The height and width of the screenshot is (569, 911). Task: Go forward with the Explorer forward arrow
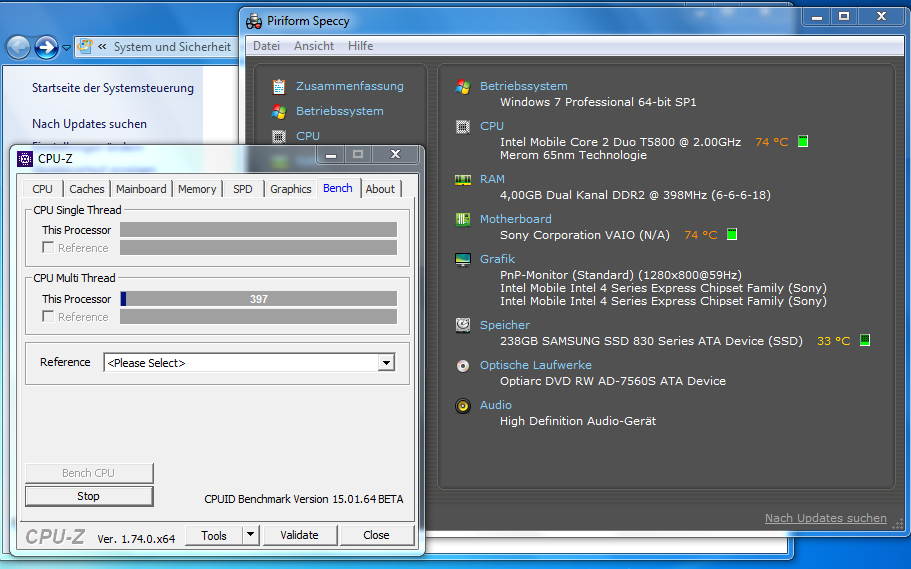(x=46, y=48)
